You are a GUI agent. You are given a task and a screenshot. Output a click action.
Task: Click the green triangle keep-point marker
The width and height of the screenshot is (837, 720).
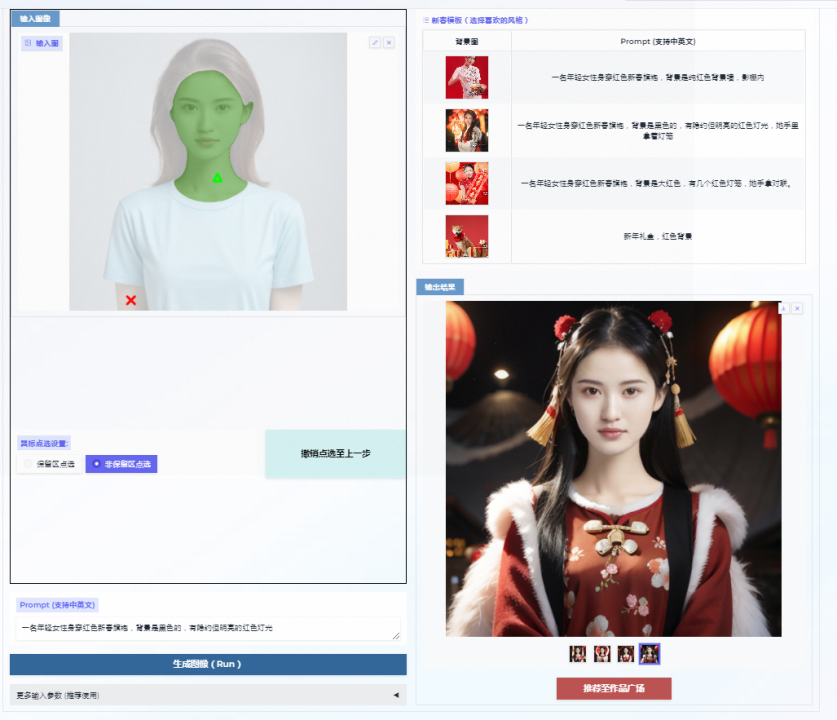[x=217, y=178]
